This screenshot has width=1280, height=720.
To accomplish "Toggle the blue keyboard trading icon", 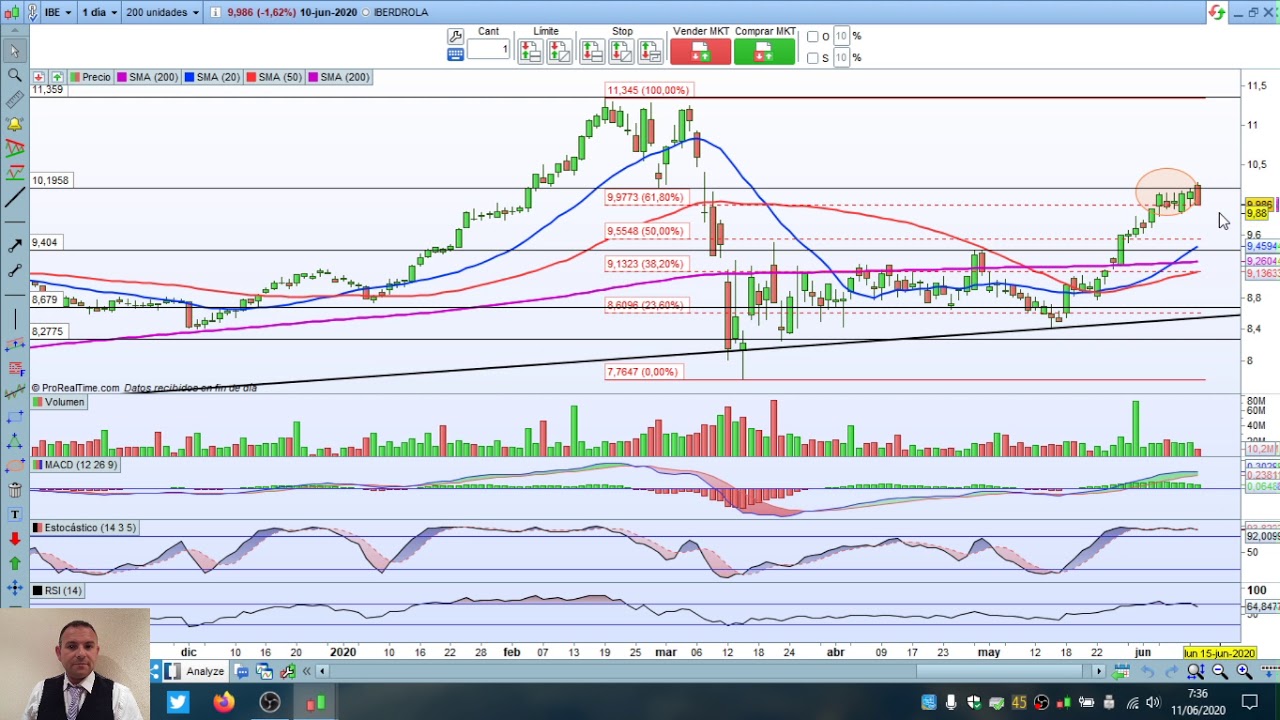I will [455, 54].
